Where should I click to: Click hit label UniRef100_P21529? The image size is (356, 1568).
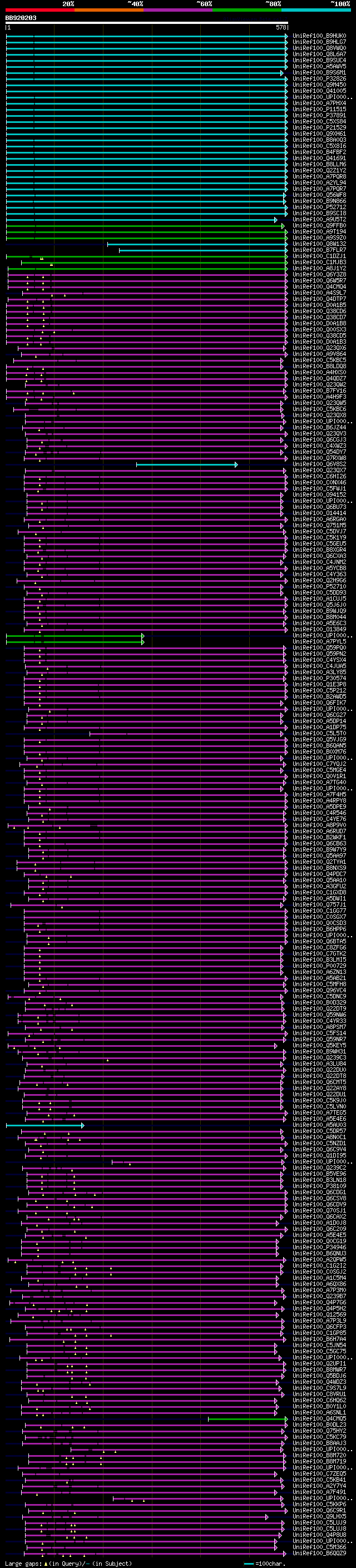(319, 128)
